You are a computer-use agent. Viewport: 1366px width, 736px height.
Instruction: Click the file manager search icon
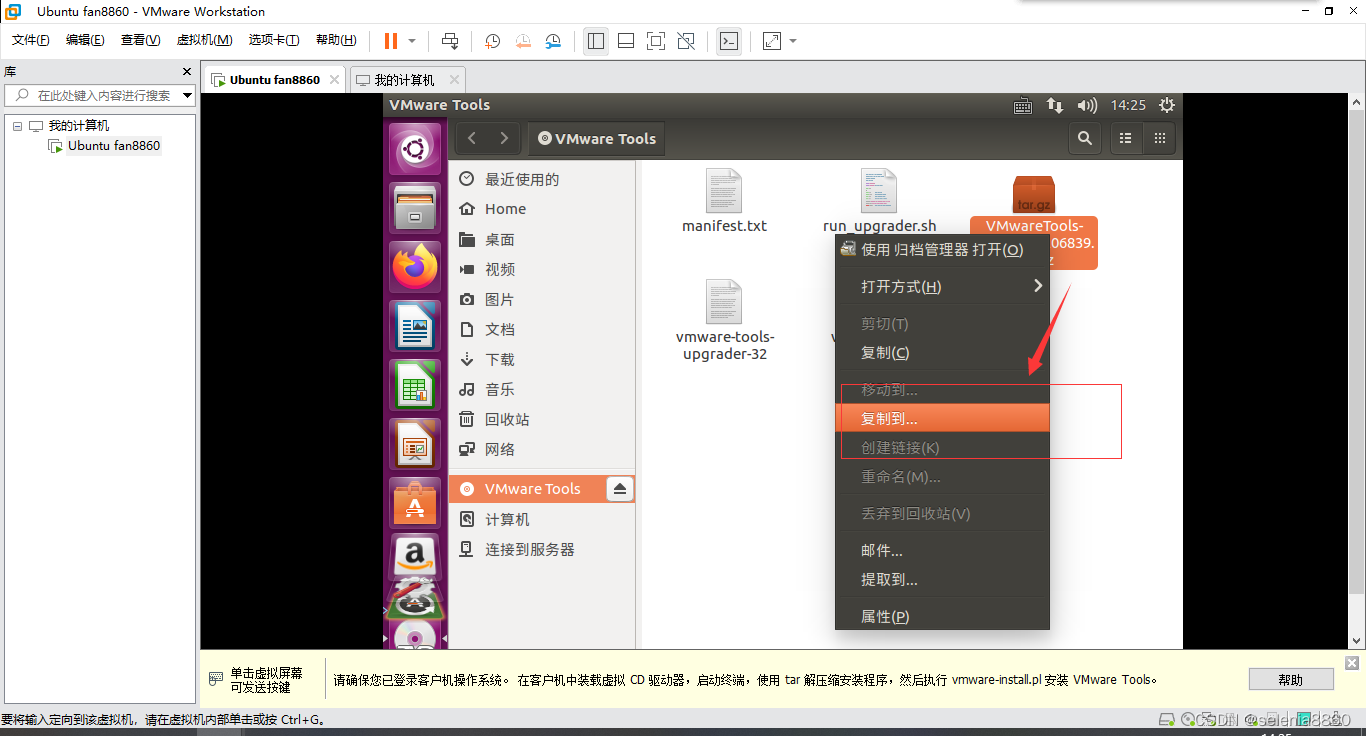click(x=1085, y=139)
